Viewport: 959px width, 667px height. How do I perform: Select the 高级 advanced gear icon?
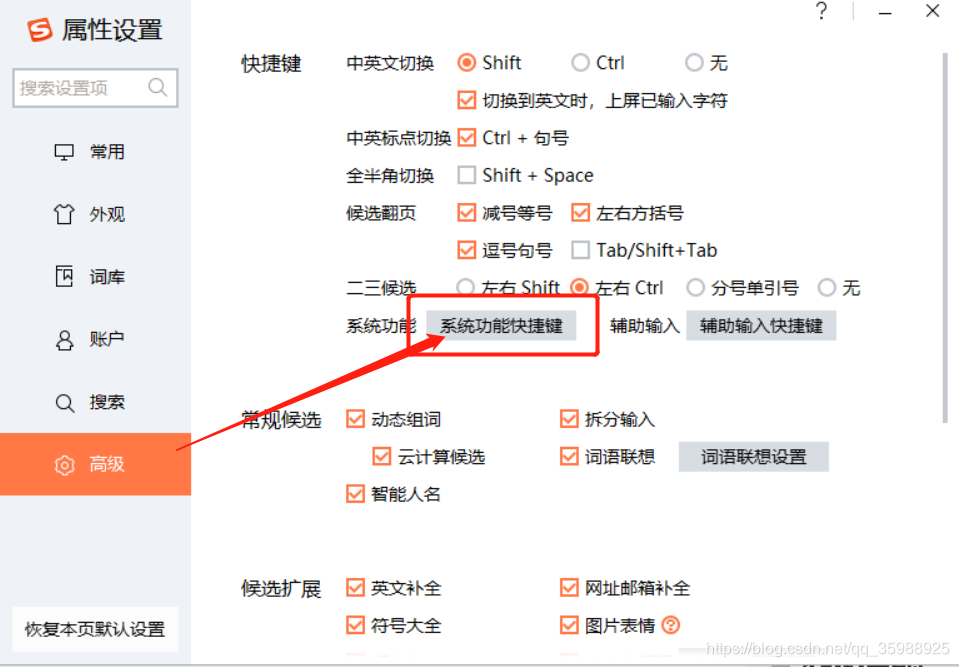[x=64, y=464]
